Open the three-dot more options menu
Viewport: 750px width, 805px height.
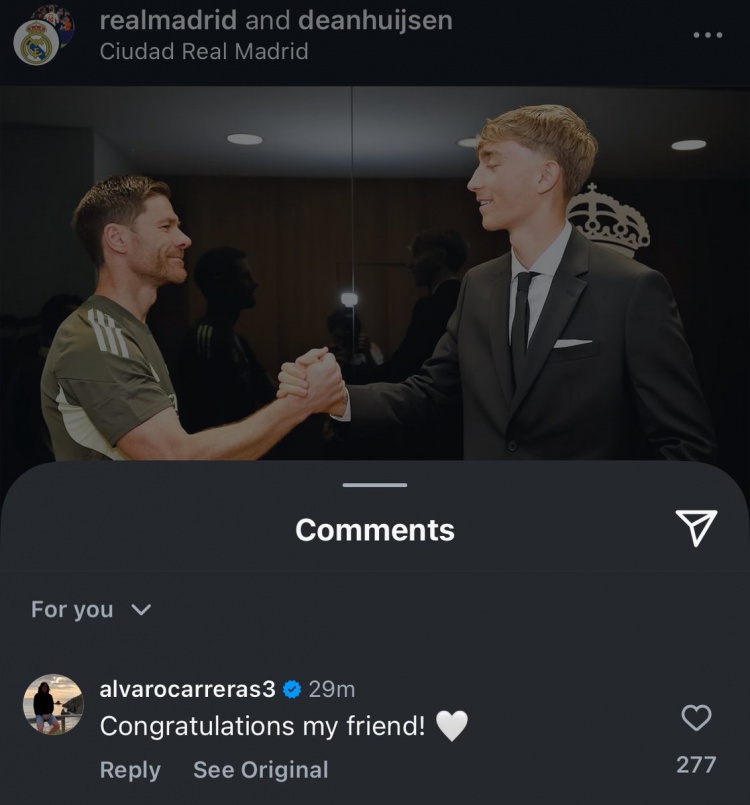point(707,35)
